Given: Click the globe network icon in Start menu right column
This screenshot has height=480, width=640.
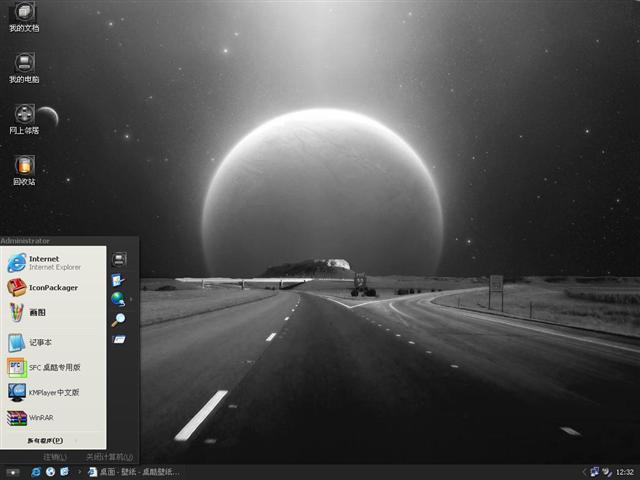Looking at the screenshot, I should point(118,299).
